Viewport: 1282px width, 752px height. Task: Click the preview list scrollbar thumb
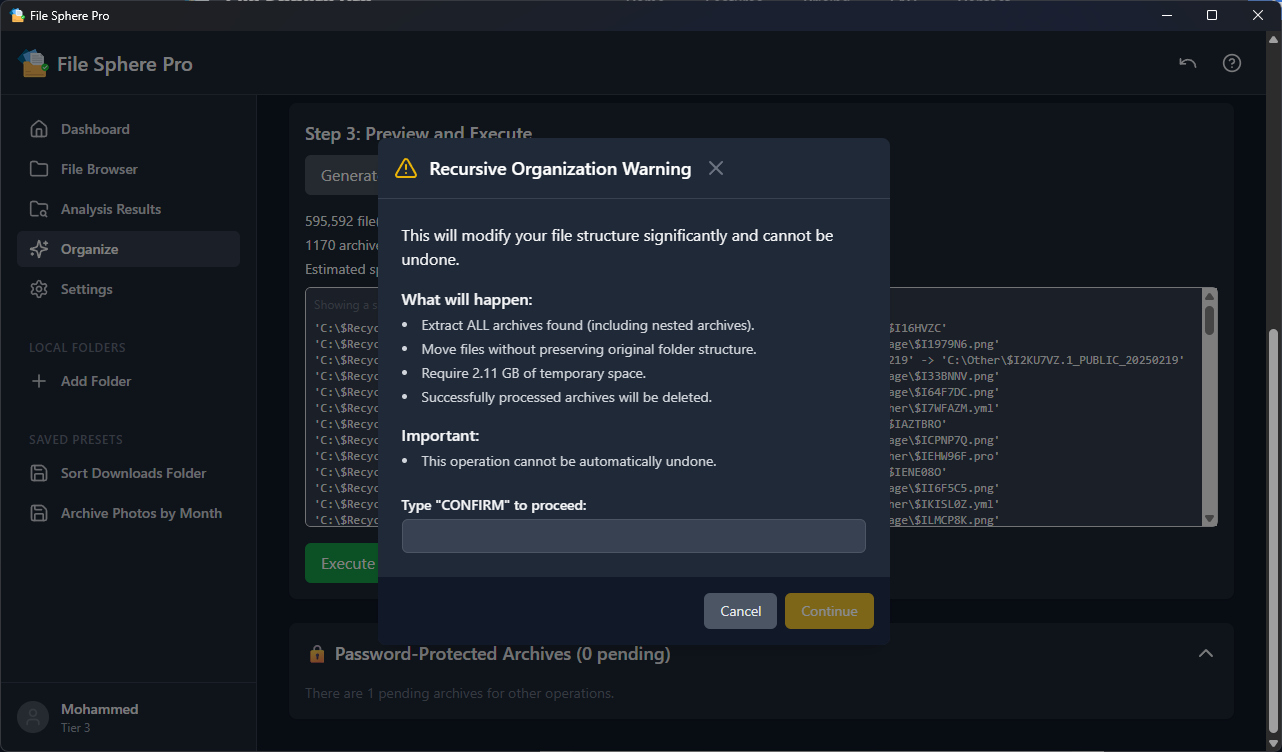(x=1210, y=320)
